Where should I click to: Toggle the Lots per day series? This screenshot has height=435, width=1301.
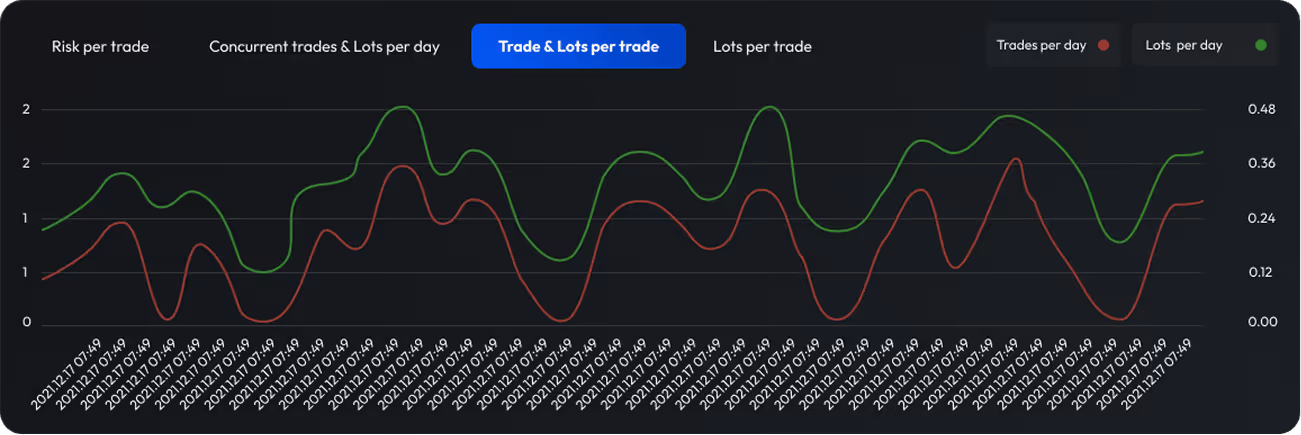(1204, 45)
